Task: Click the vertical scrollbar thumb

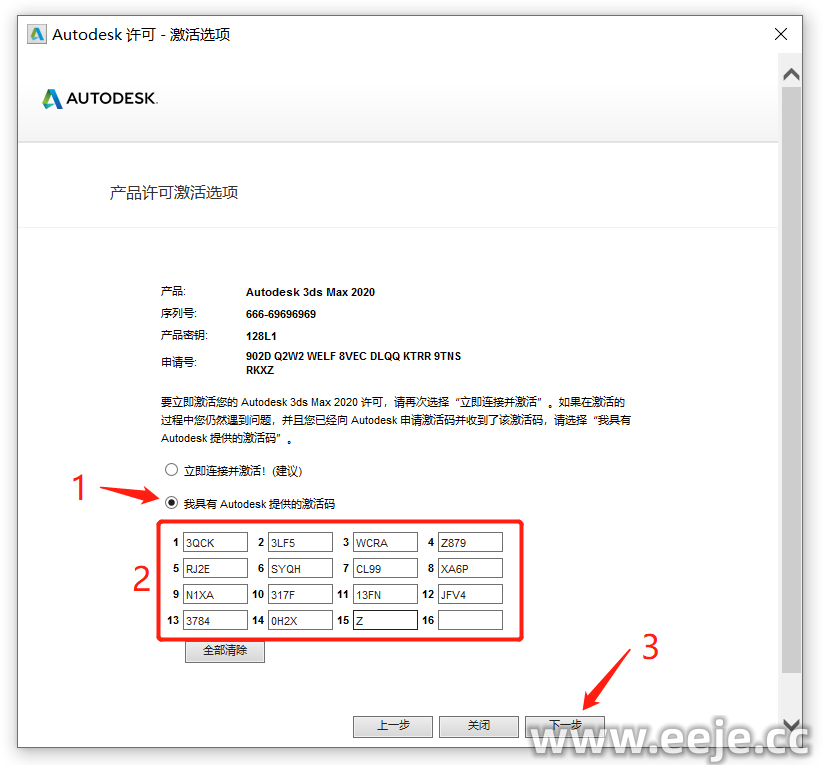Action: tap(791, 380)
